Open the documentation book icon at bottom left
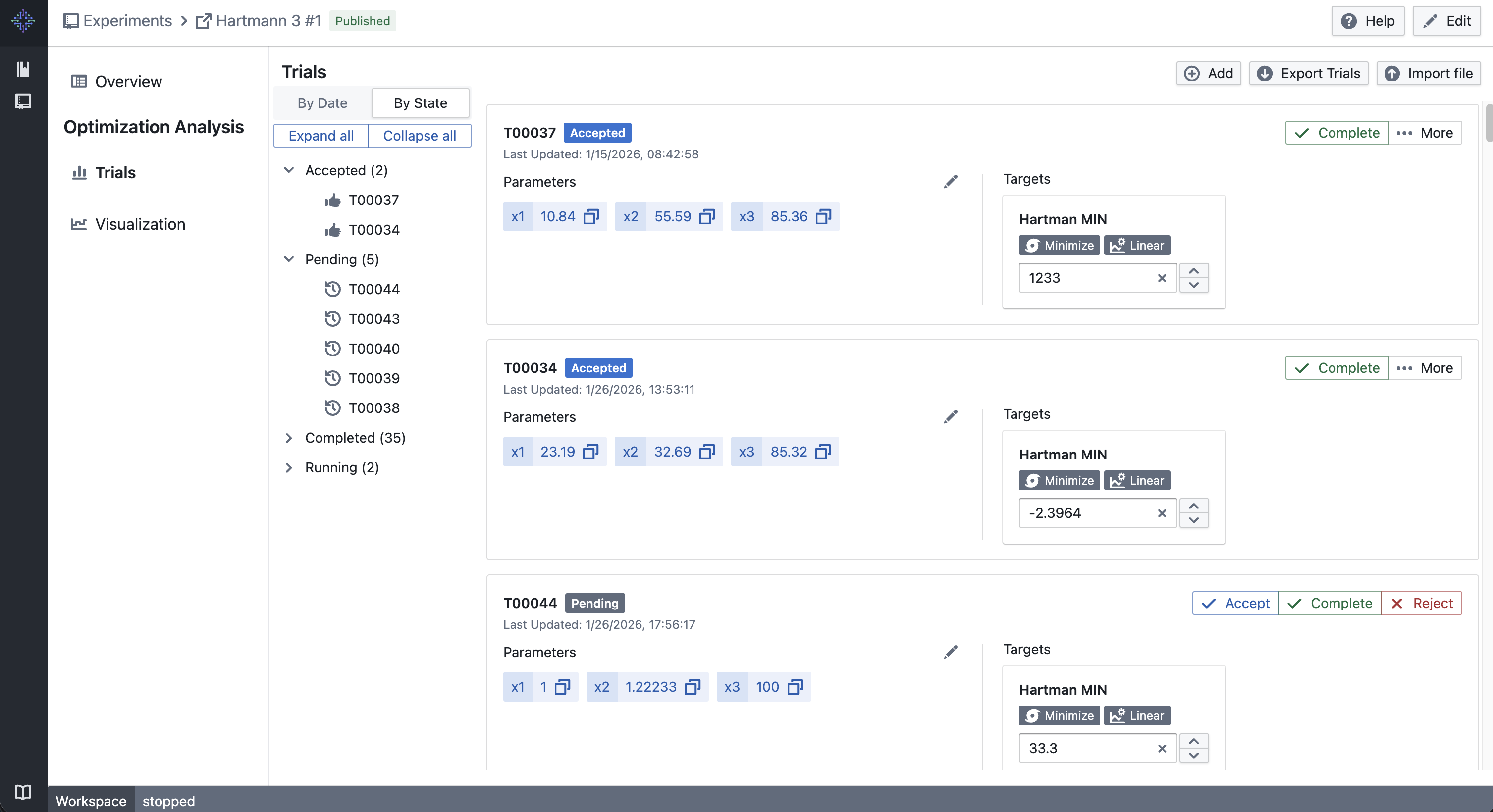The height and width of the screenshot is (812, 1493). click(x=23, y=793)
